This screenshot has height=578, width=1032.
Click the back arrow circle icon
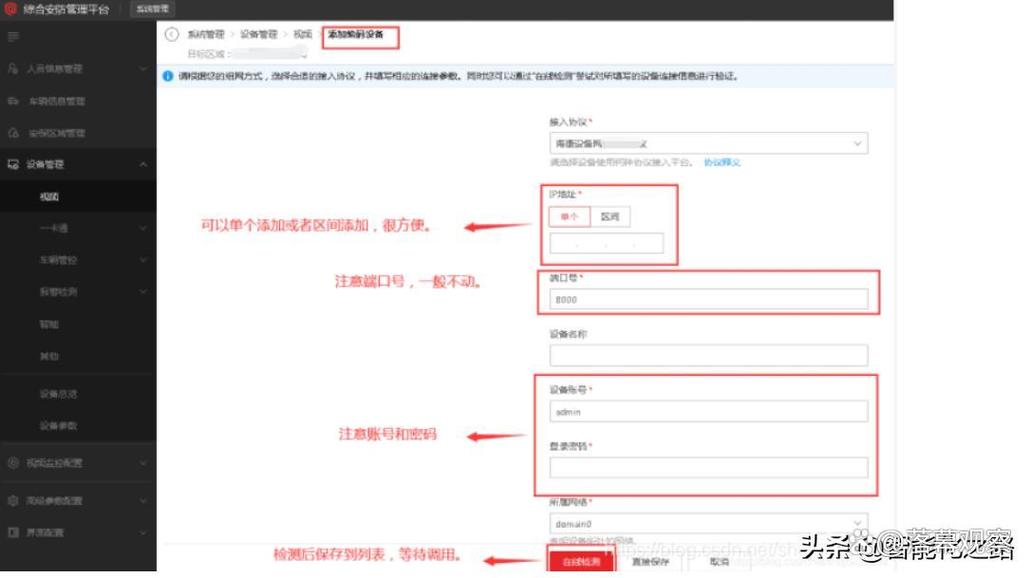[x=171, y=34]
